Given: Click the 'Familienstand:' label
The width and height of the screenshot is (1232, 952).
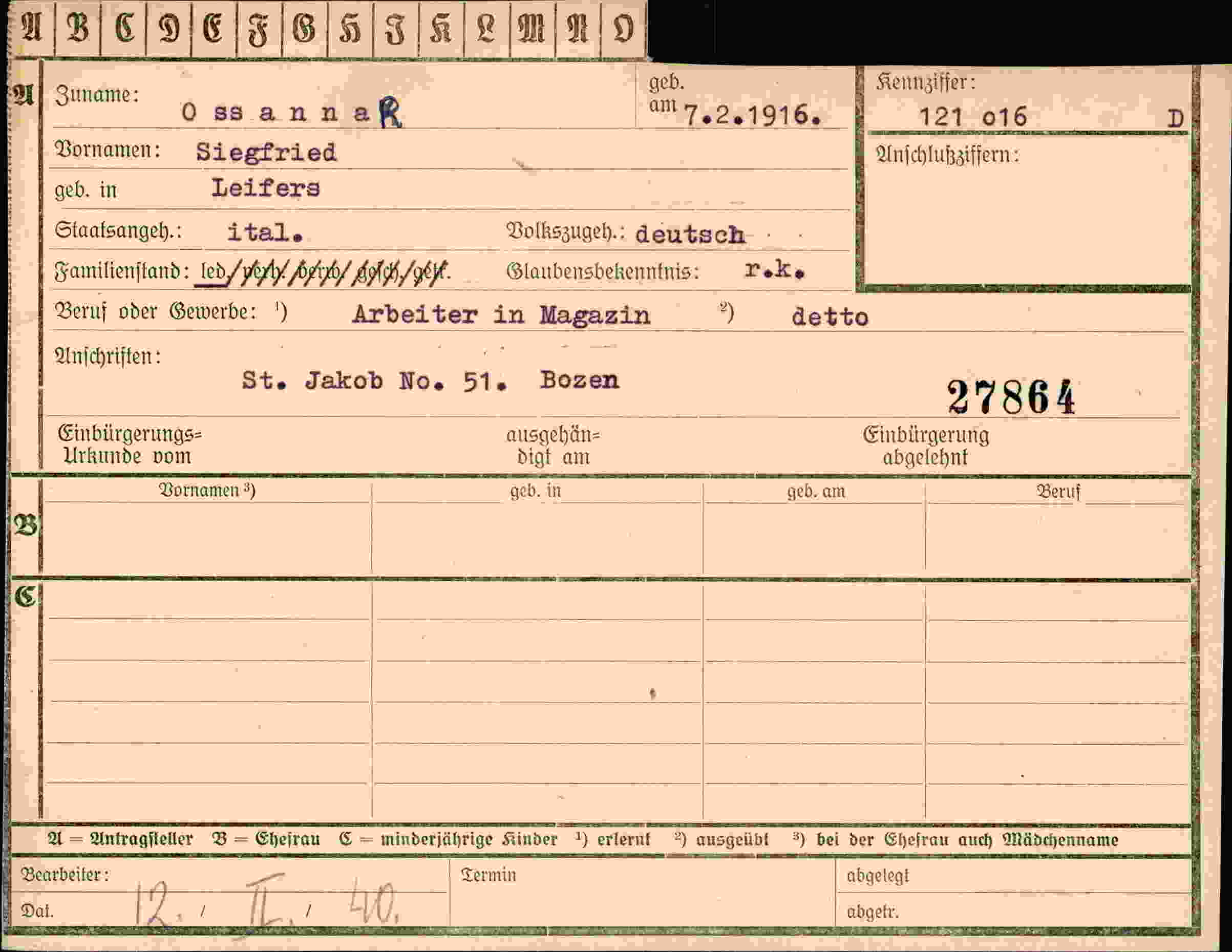Looking at the screenshot, I should (121, 271).
